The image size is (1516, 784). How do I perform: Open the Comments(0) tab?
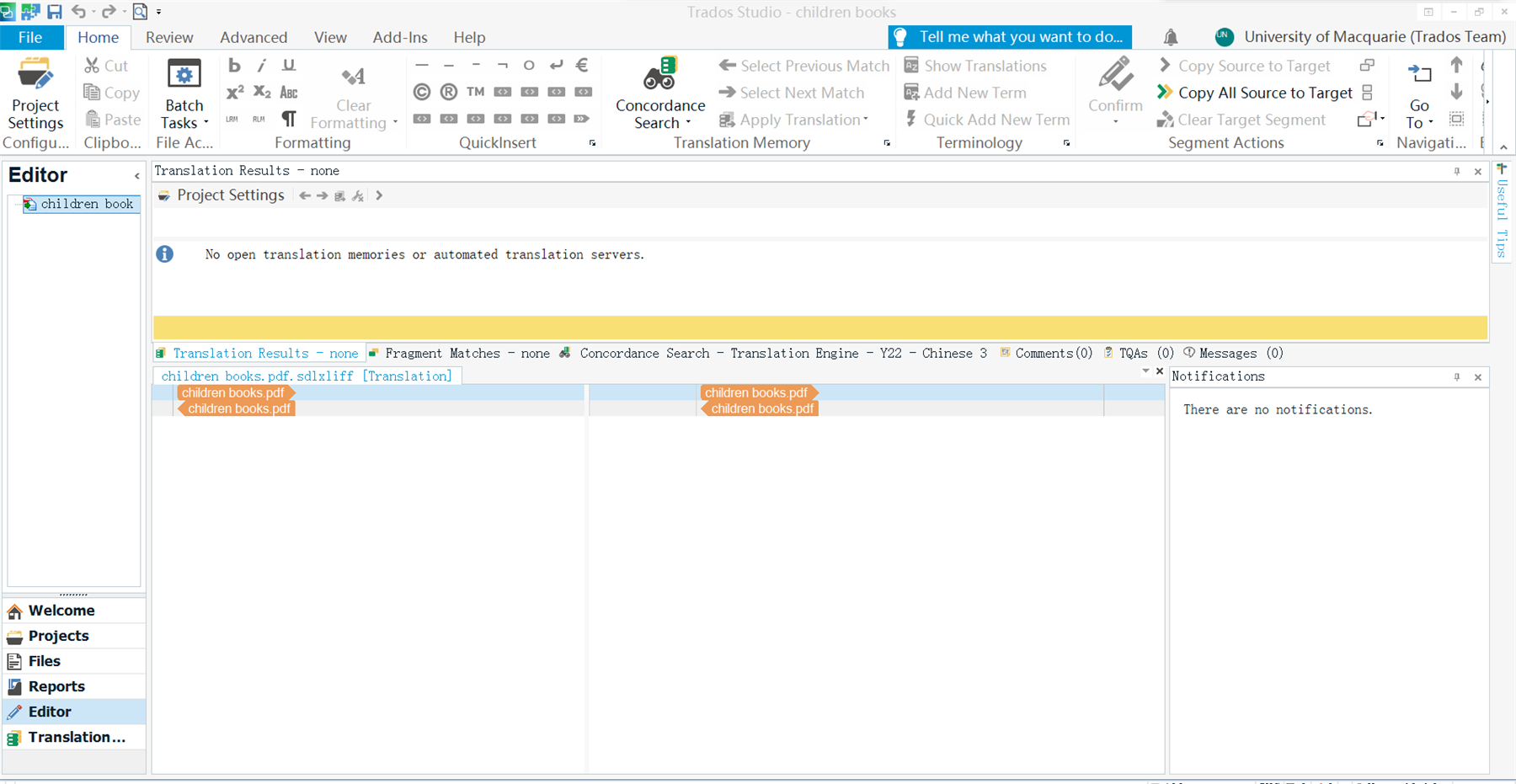(x=1046, y=354)
